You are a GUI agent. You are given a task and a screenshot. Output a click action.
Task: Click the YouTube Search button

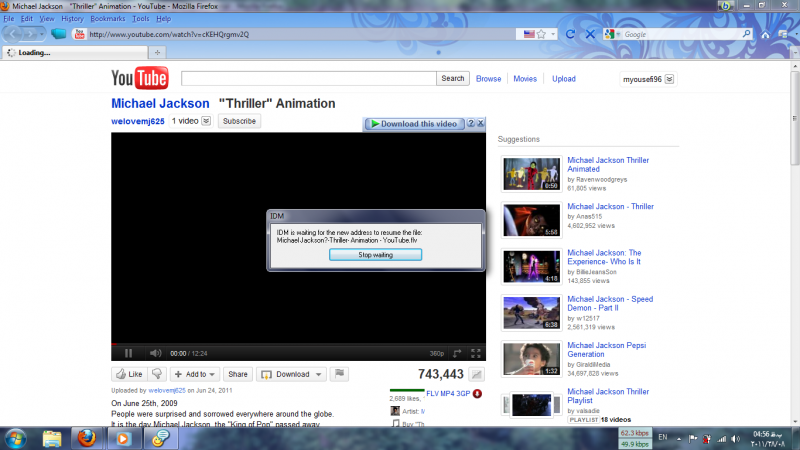pos(453,78)
